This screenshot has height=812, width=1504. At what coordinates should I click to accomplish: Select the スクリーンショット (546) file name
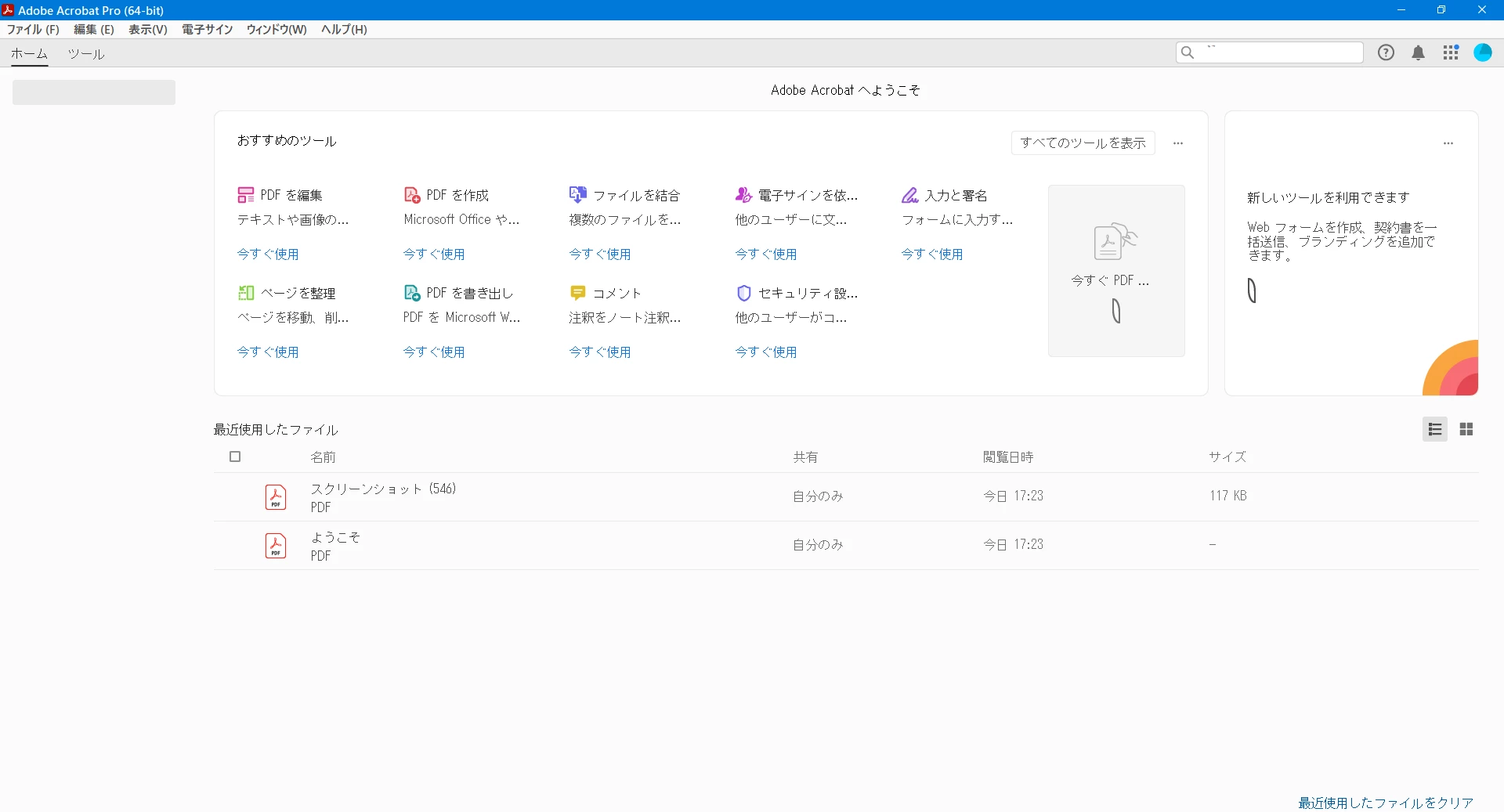pos(383,489)
